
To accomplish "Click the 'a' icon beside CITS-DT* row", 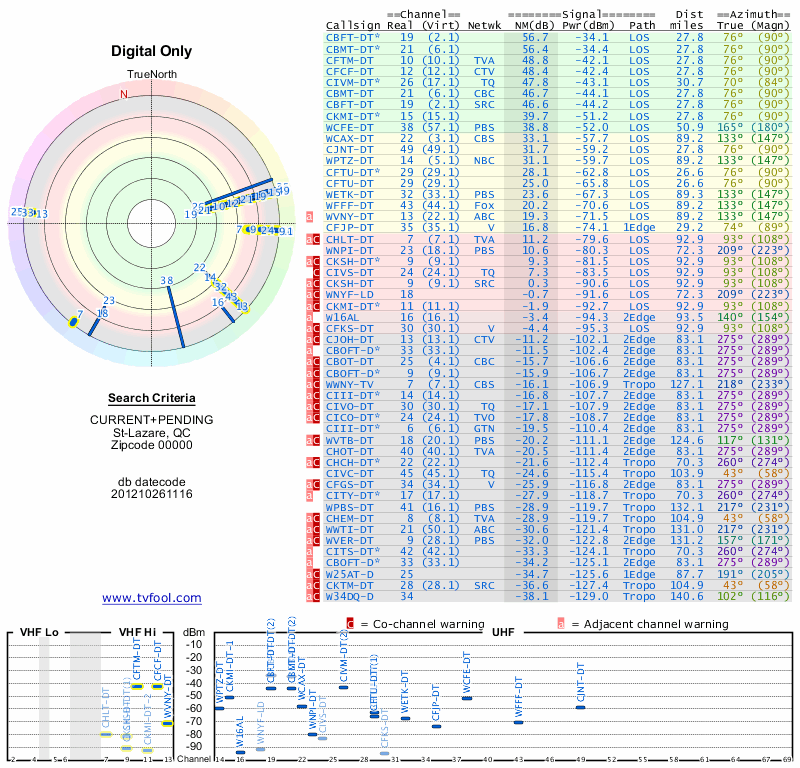I will [309, 552].
